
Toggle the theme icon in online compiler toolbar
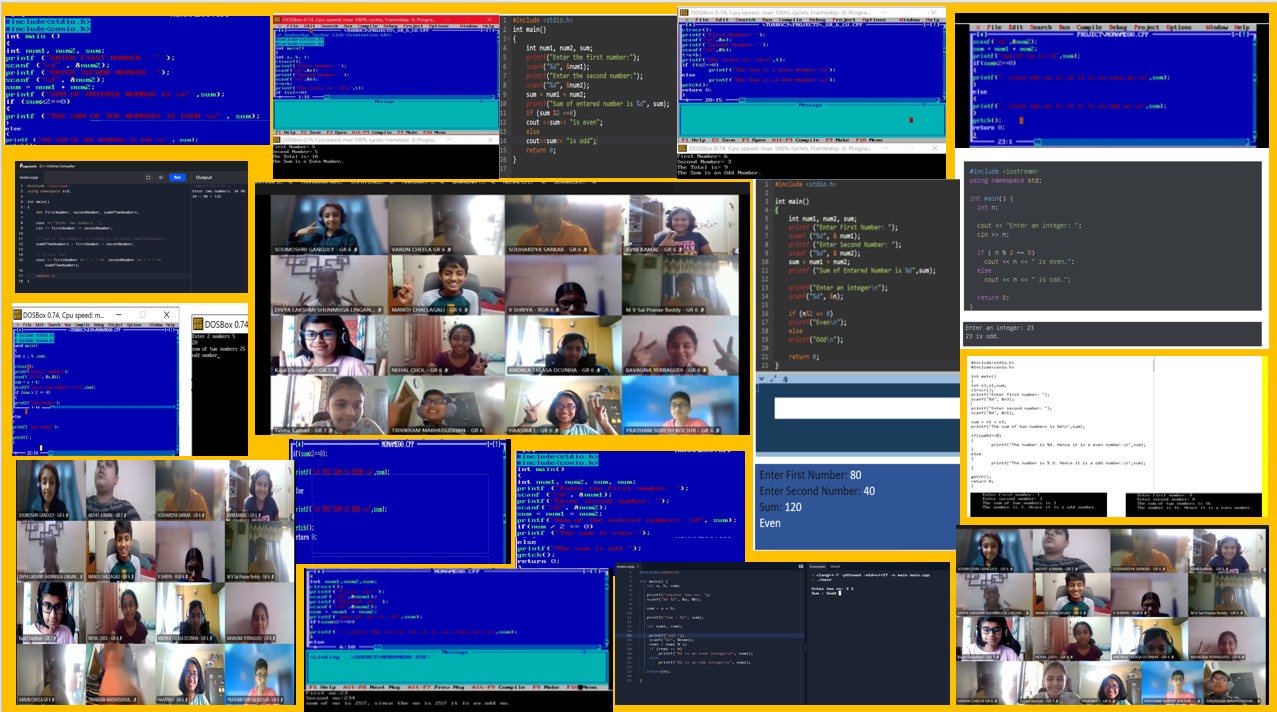162,177
